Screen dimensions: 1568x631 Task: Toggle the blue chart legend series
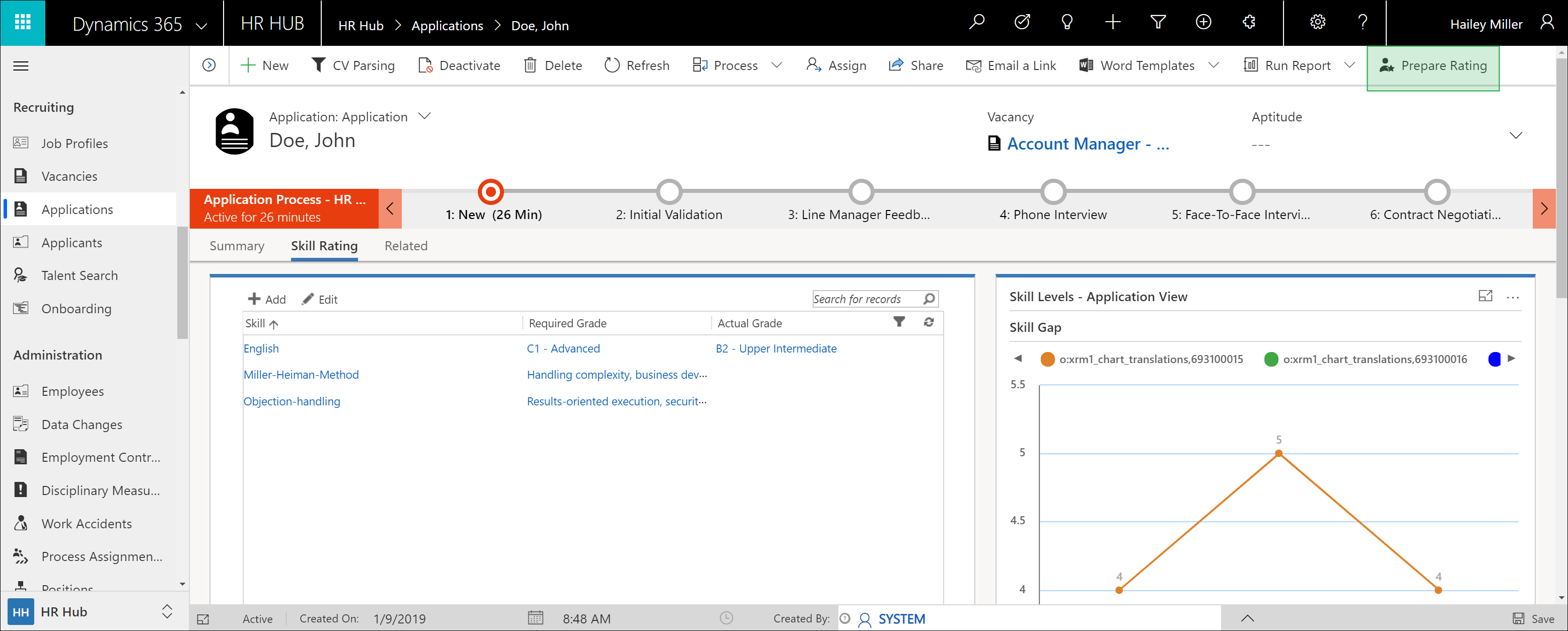pos(1494,359)
